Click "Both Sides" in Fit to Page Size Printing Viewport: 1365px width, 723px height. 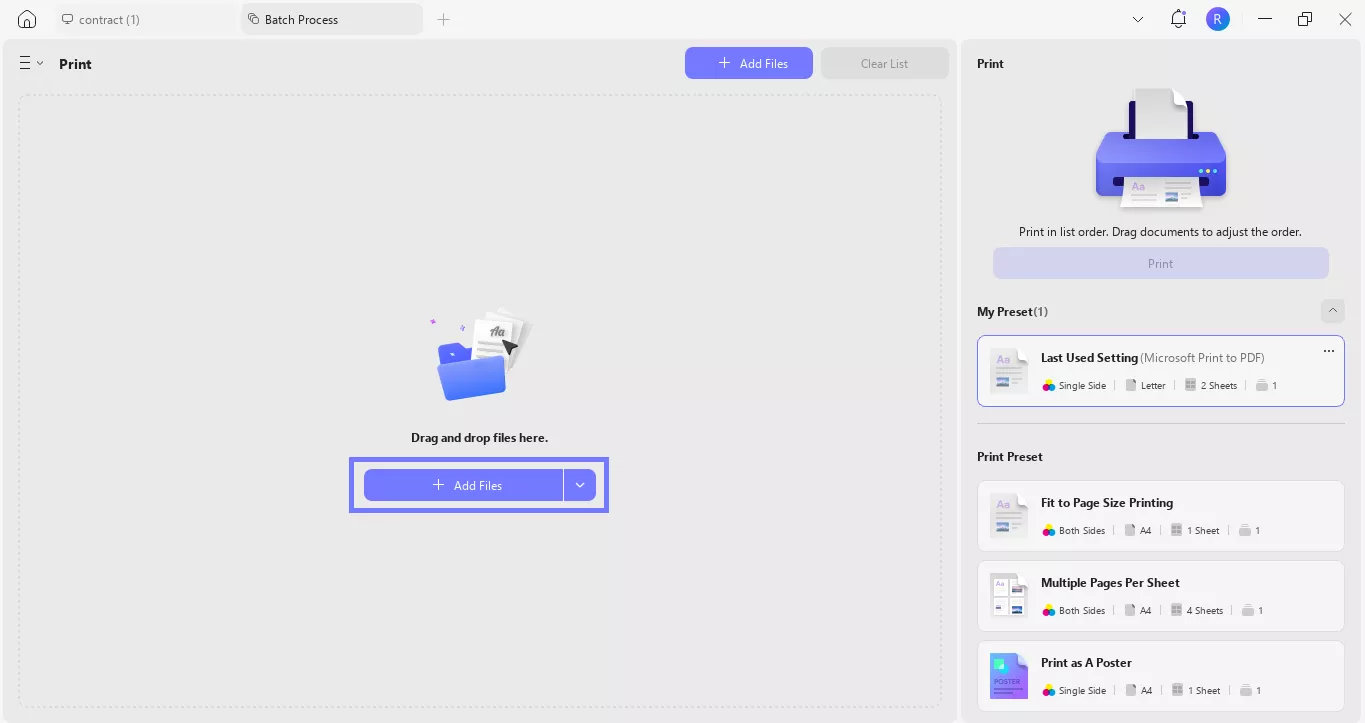click(x=1082, y=531)
